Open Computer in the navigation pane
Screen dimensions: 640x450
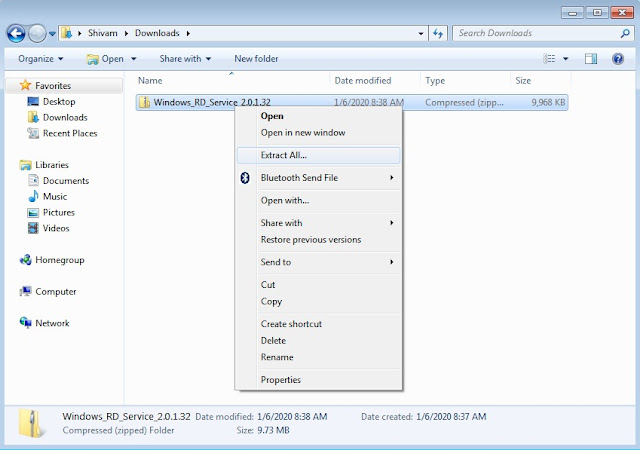pos(56,292)
